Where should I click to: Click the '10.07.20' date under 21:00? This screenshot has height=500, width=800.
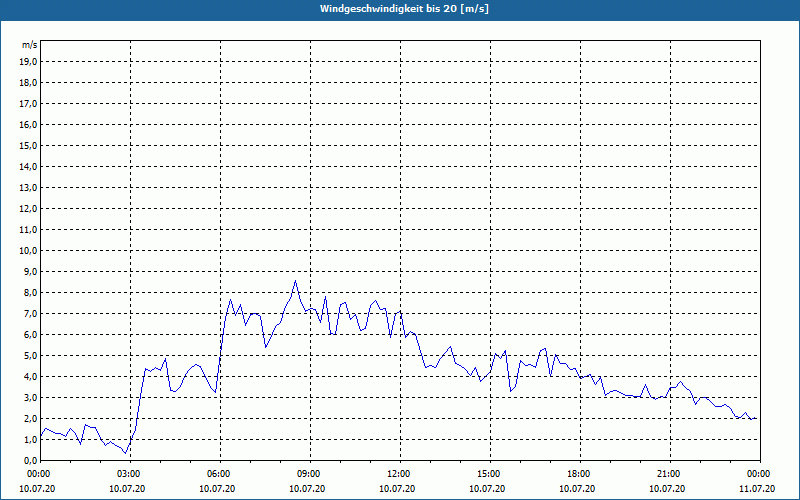(667, 489)
